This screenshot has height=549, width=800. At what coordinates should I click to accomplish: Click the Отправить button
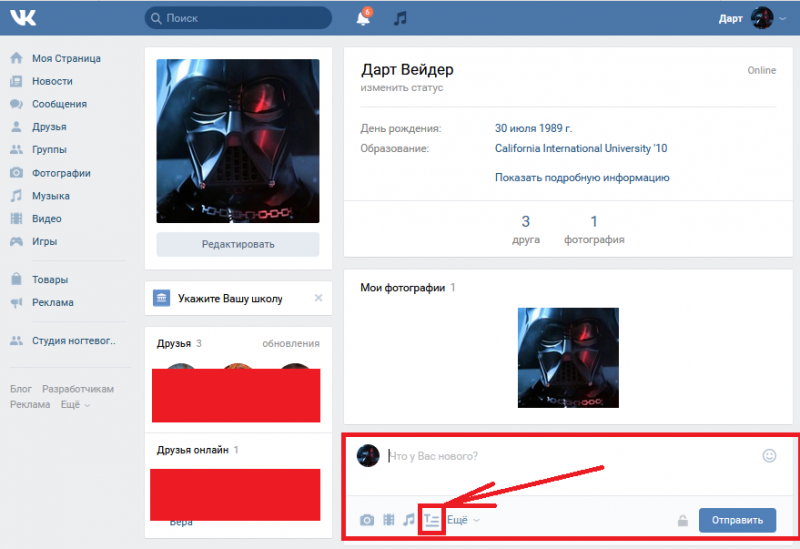737,520
